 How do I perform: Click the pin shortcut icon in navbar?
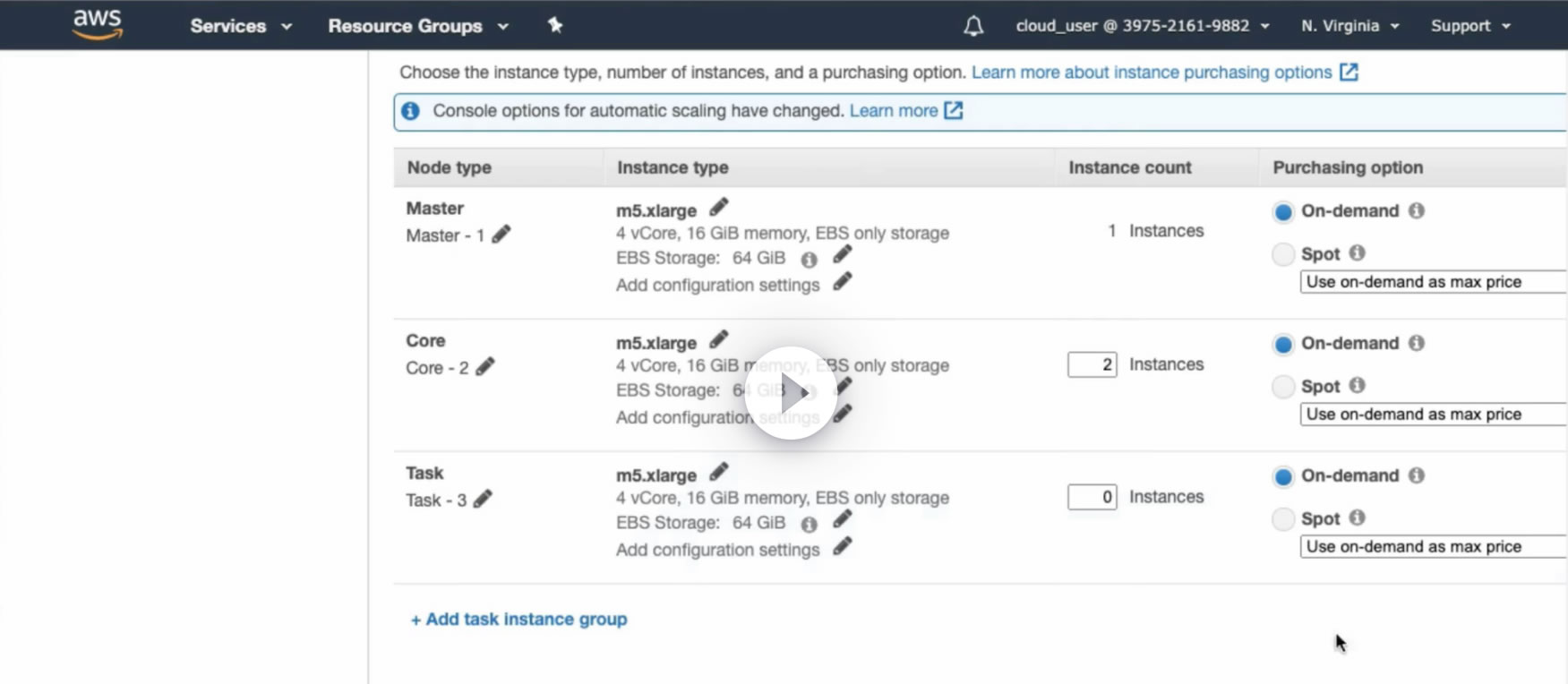pos(555,25)
